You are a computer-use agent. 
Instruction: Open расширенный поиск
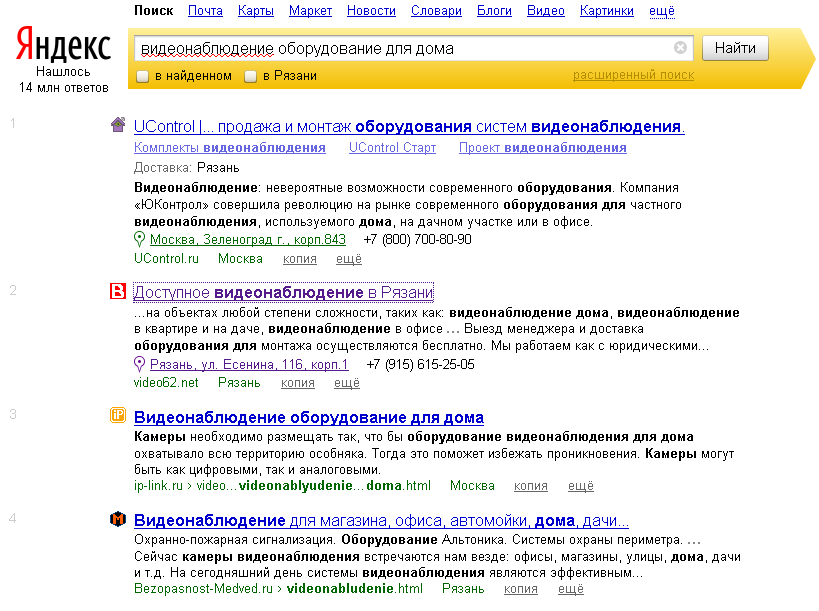[635, 75]
